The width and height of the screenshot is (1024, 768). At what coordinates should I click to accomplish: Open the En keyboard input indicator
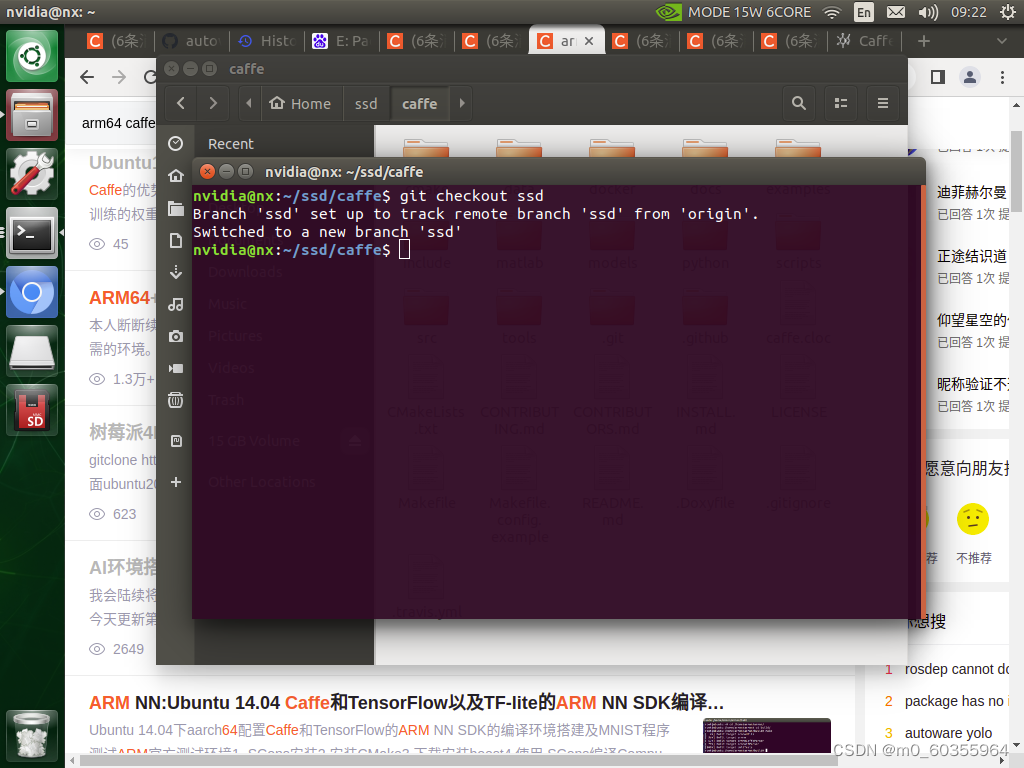click(863, 12)
